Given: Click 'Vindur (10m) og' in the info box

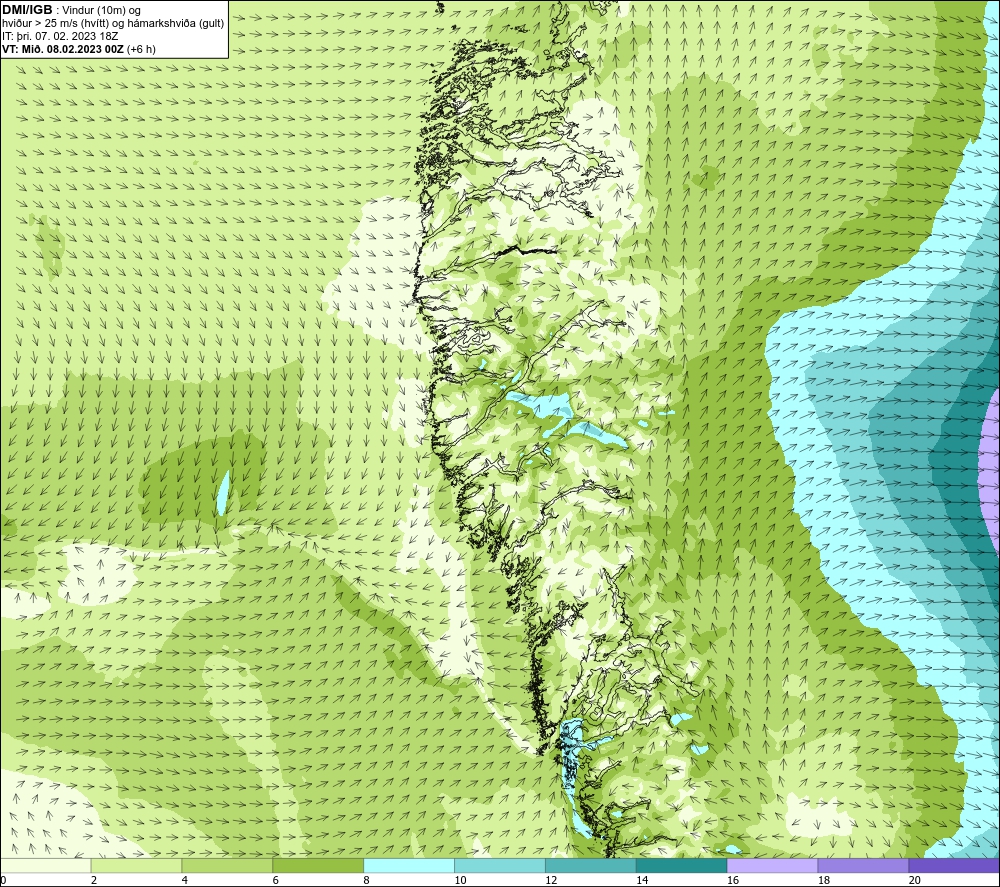Looking at the screenshot, I should pyautogui.click(x=101, y=10).
